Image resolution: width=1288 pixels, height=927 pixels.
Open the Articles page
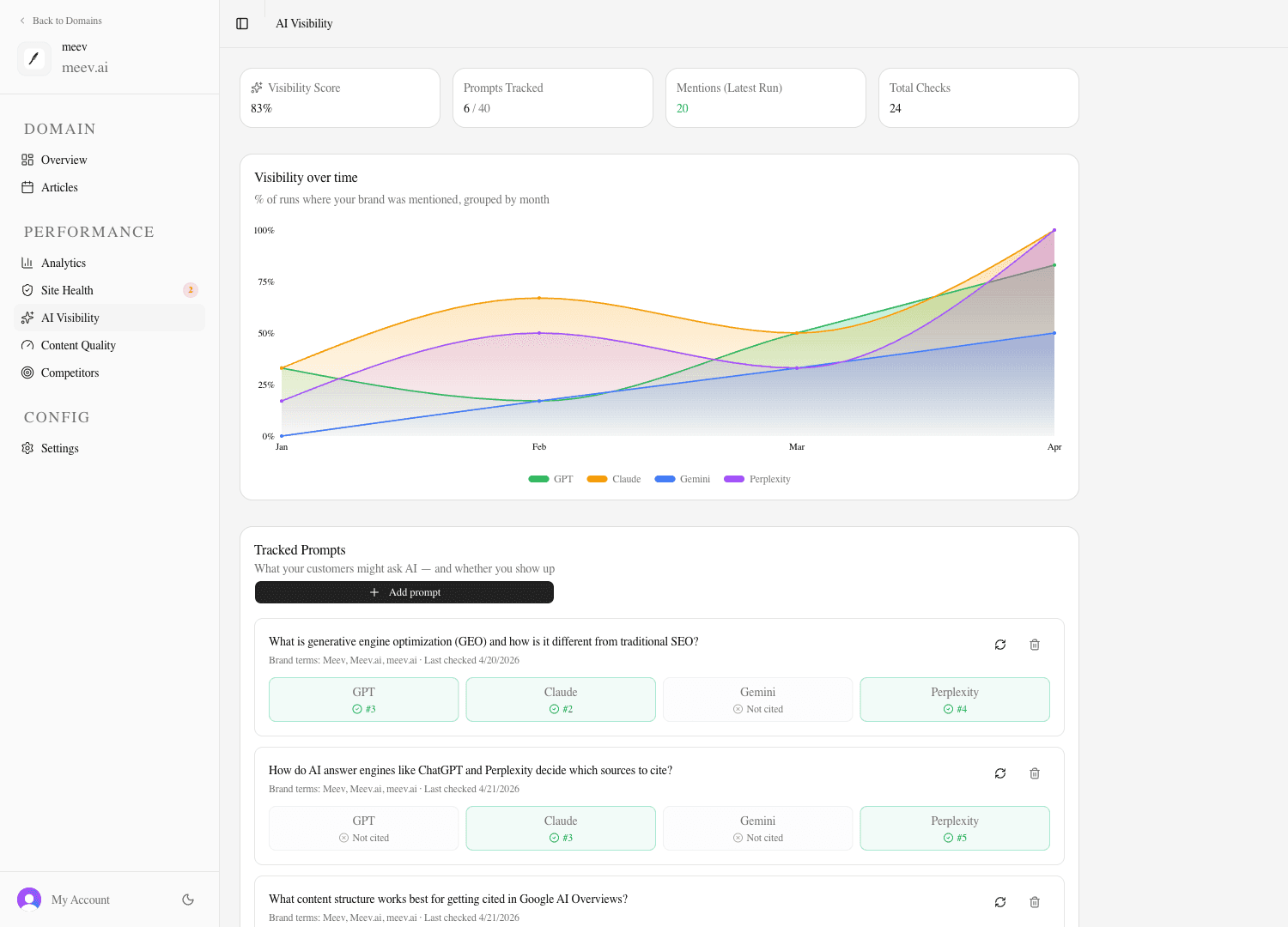[x=110, y=187]
